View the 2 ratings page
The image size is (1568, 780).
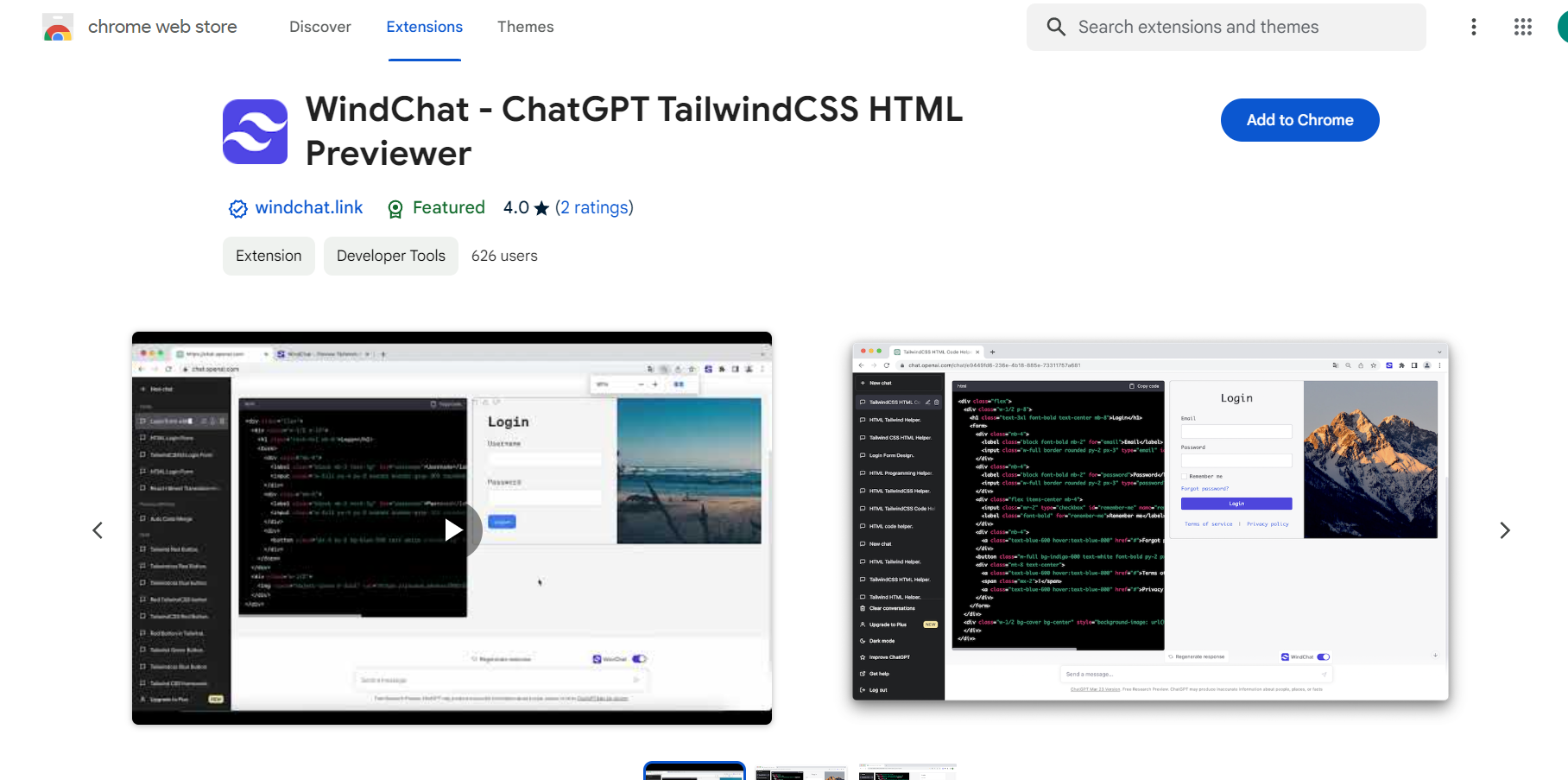tap(595, 207)
